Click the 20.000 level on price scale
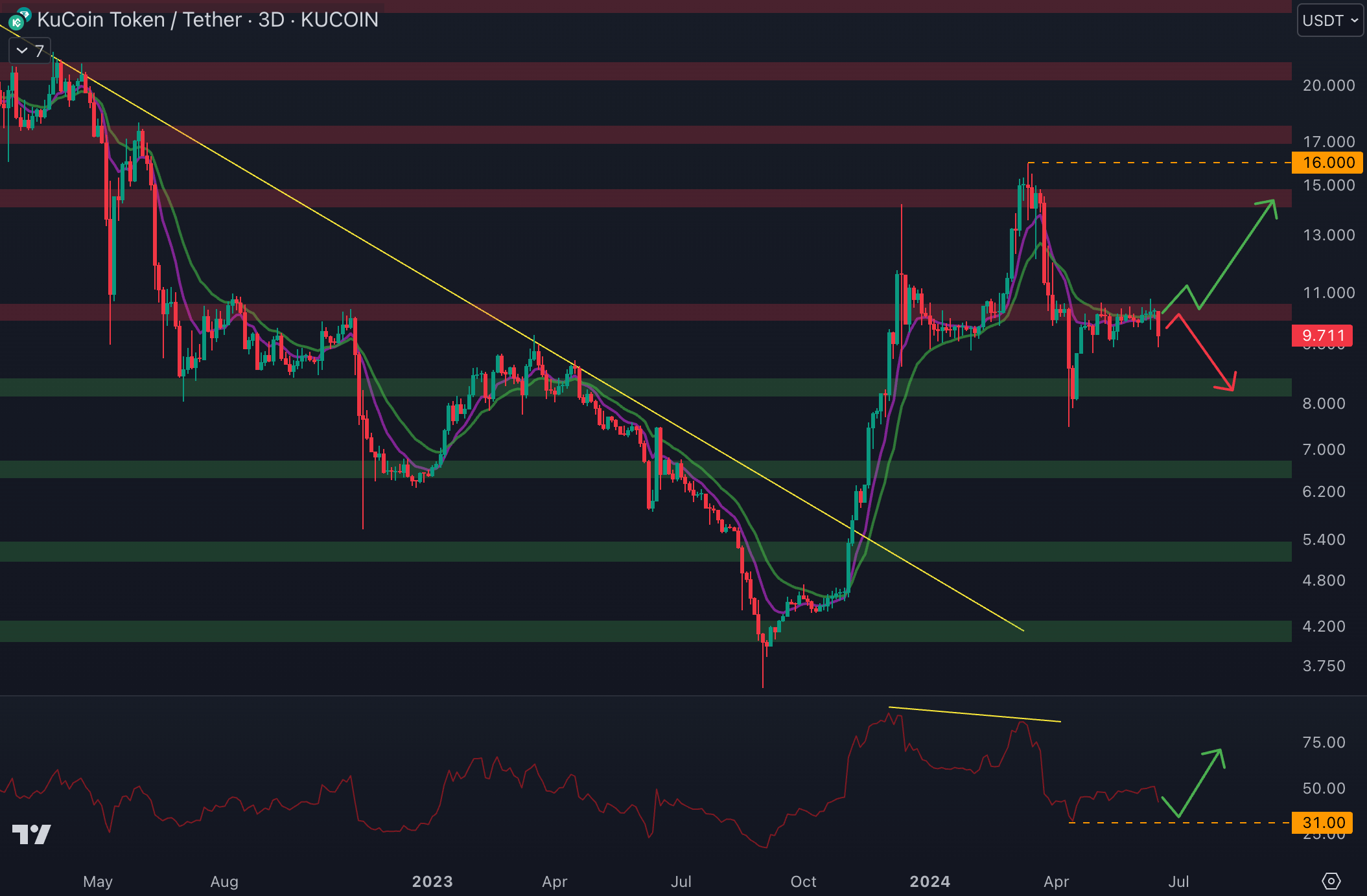Screen dimensions: 1367x896 (1329, 86)
